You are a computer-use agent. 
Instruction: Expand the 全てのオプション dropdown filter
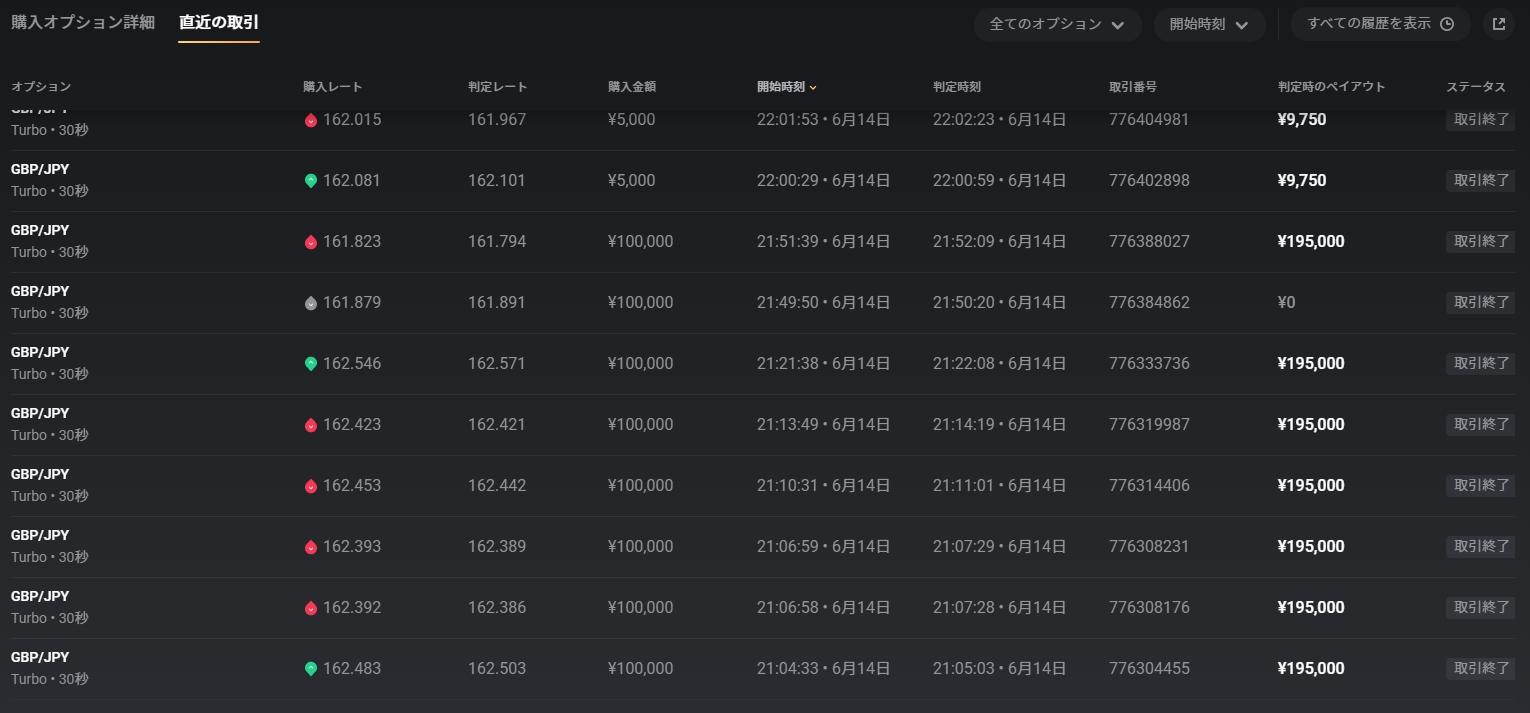[1057, 24]
